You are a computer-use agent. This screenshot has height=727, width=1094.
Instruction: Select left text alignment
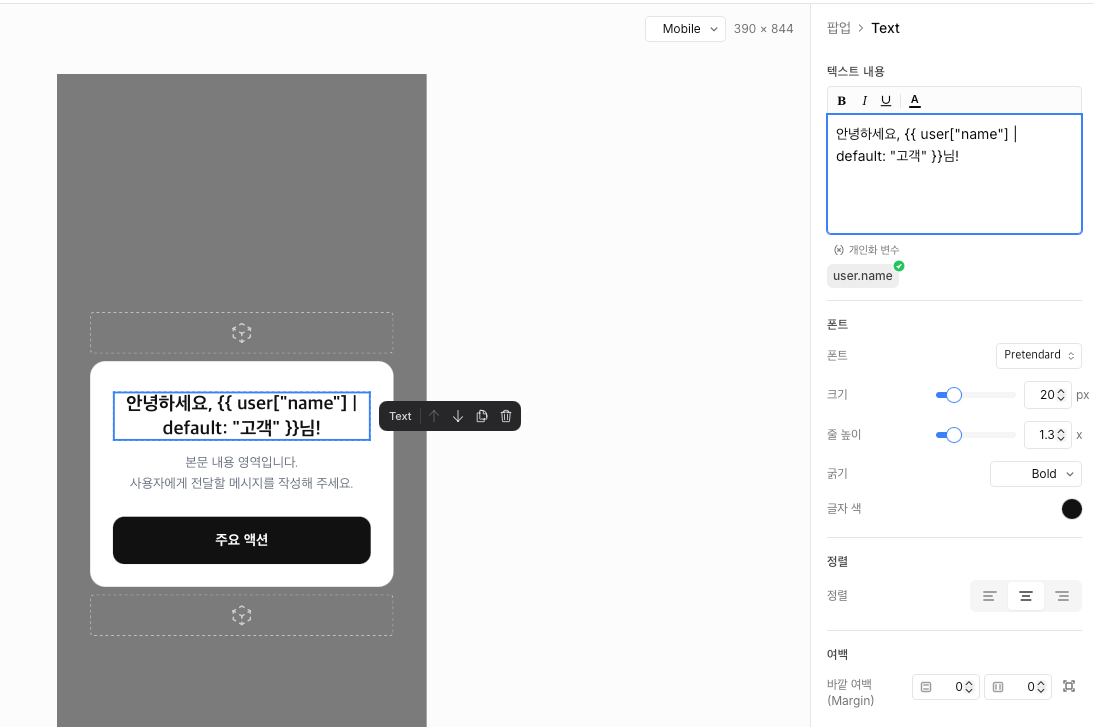[989, 596]
